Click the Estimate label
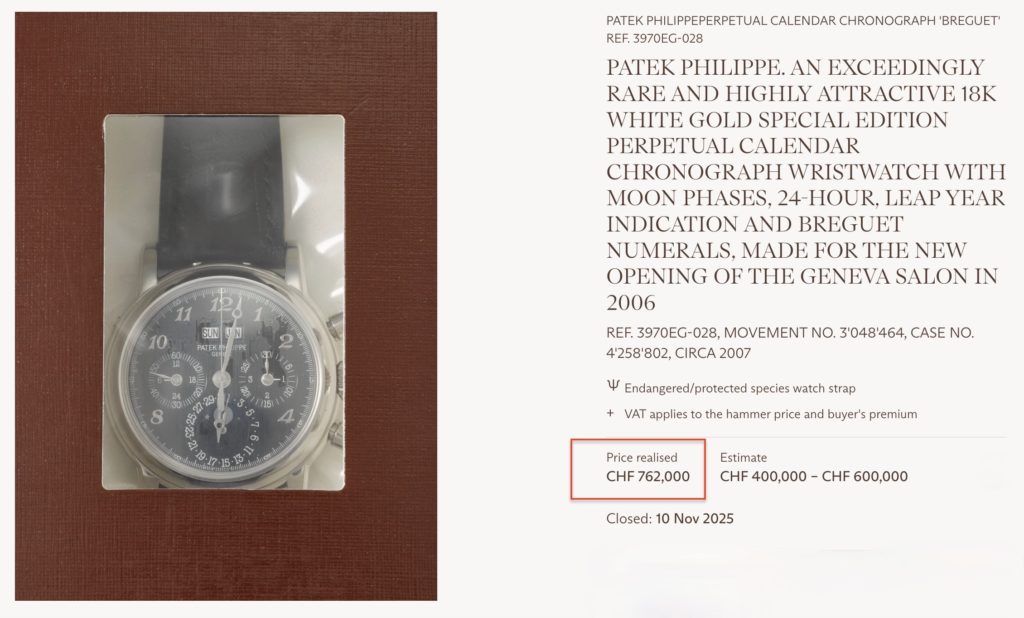The height and width of the screenshot is (618, 1024). (743, 458)
